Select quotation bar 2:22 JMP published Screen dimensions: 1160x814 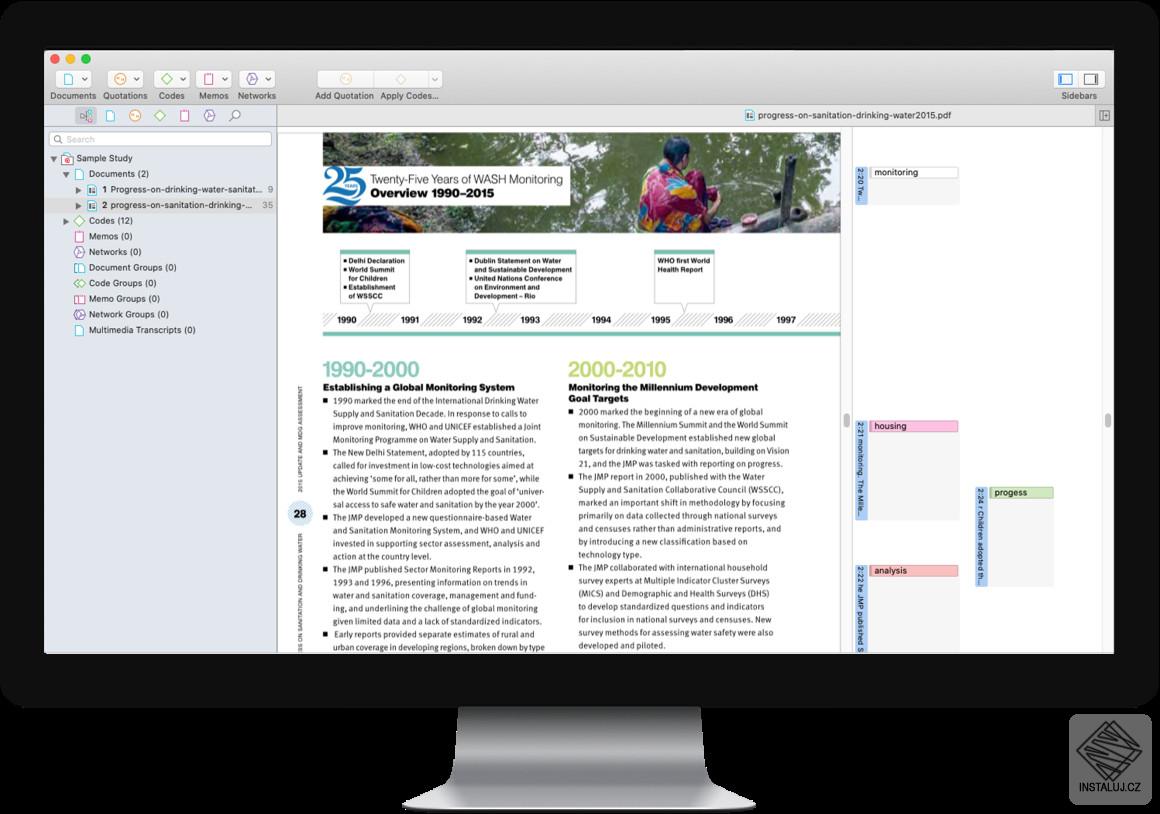coord(861,608)
